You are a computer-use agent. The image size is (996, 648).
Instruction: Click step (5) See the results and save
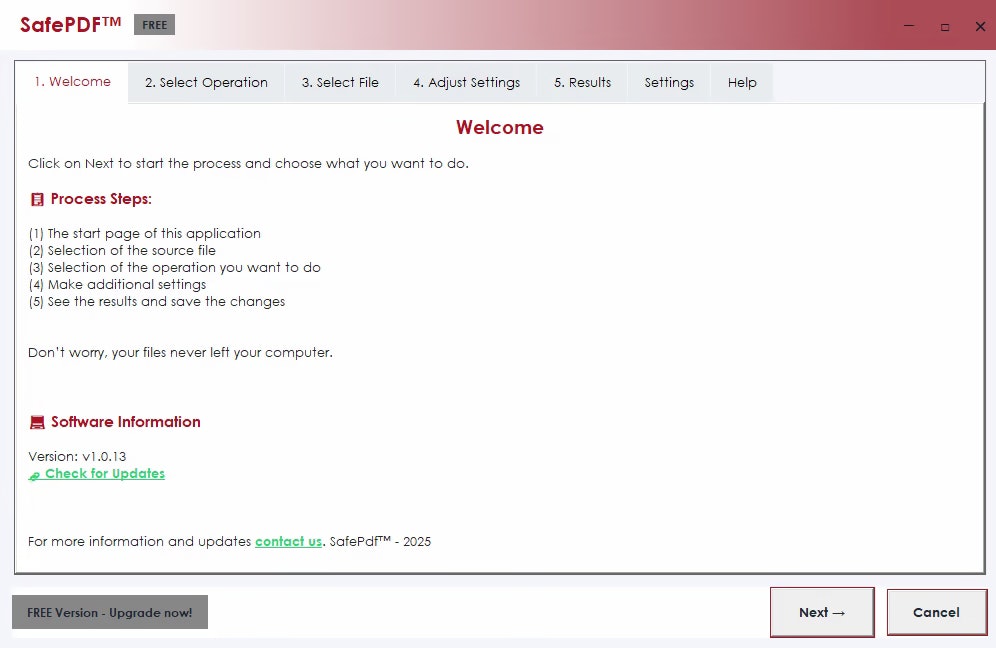click(x=156, y=302)
